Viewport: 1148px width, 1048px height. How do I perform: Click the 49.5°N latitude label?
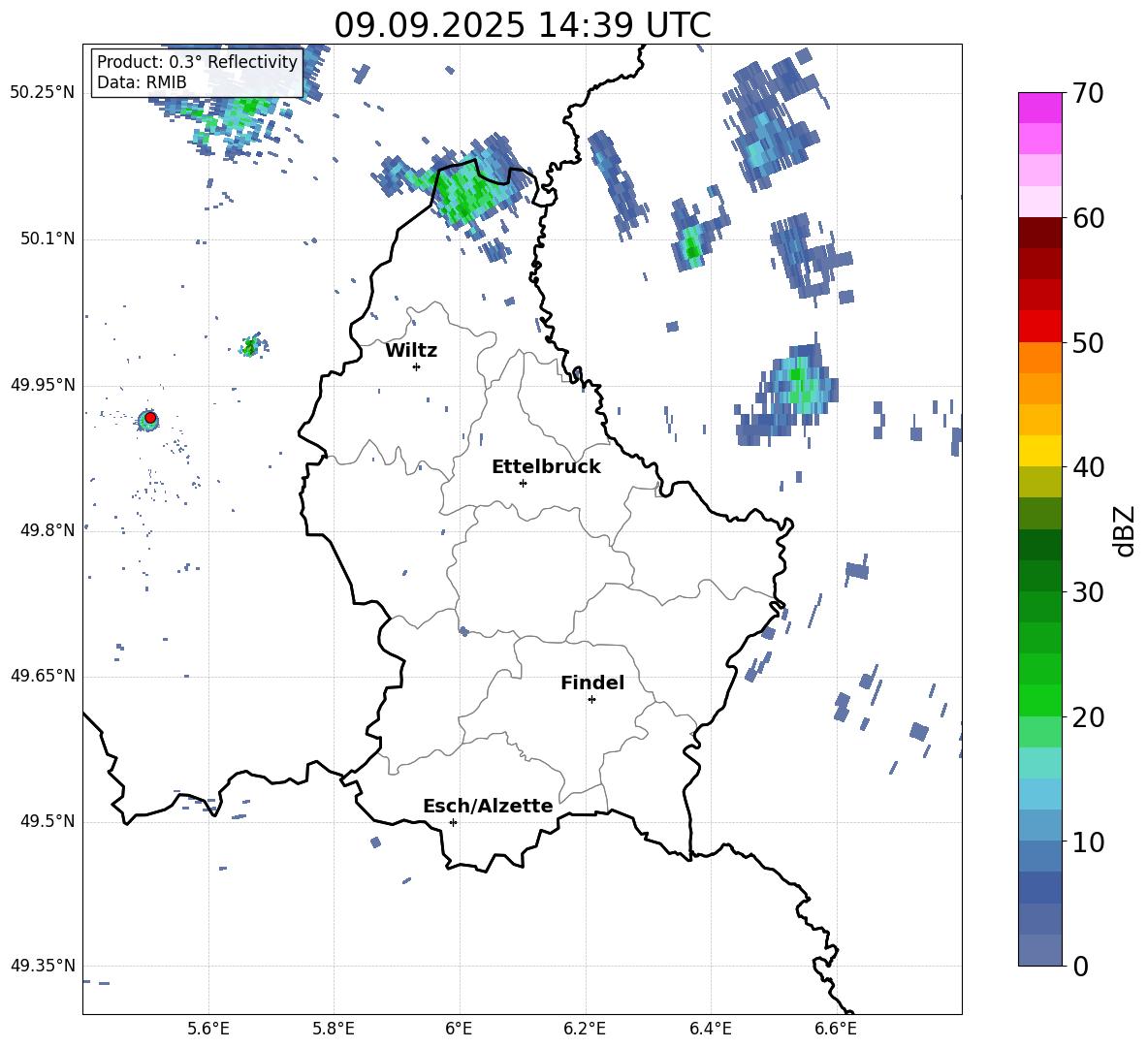[x=48, y=821]
